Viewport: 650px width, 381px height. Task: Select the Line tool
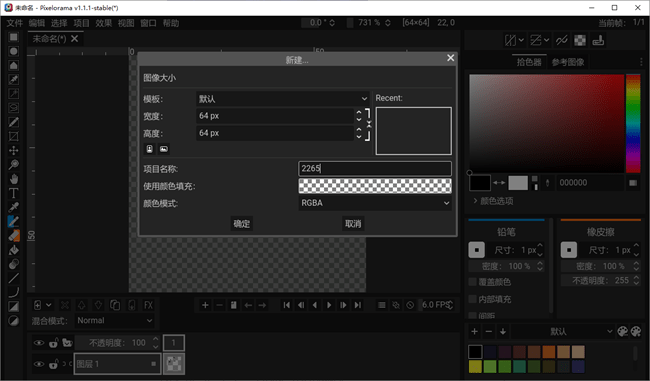tap(13, 278)
